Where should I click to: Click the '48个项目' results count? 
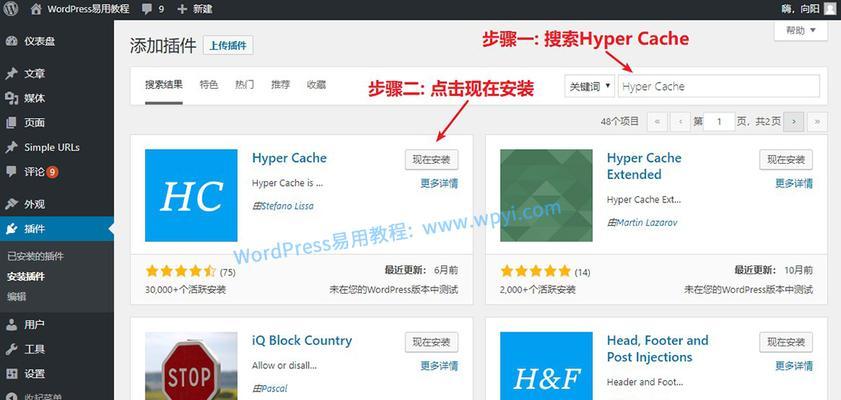click(x=620, y=122)
